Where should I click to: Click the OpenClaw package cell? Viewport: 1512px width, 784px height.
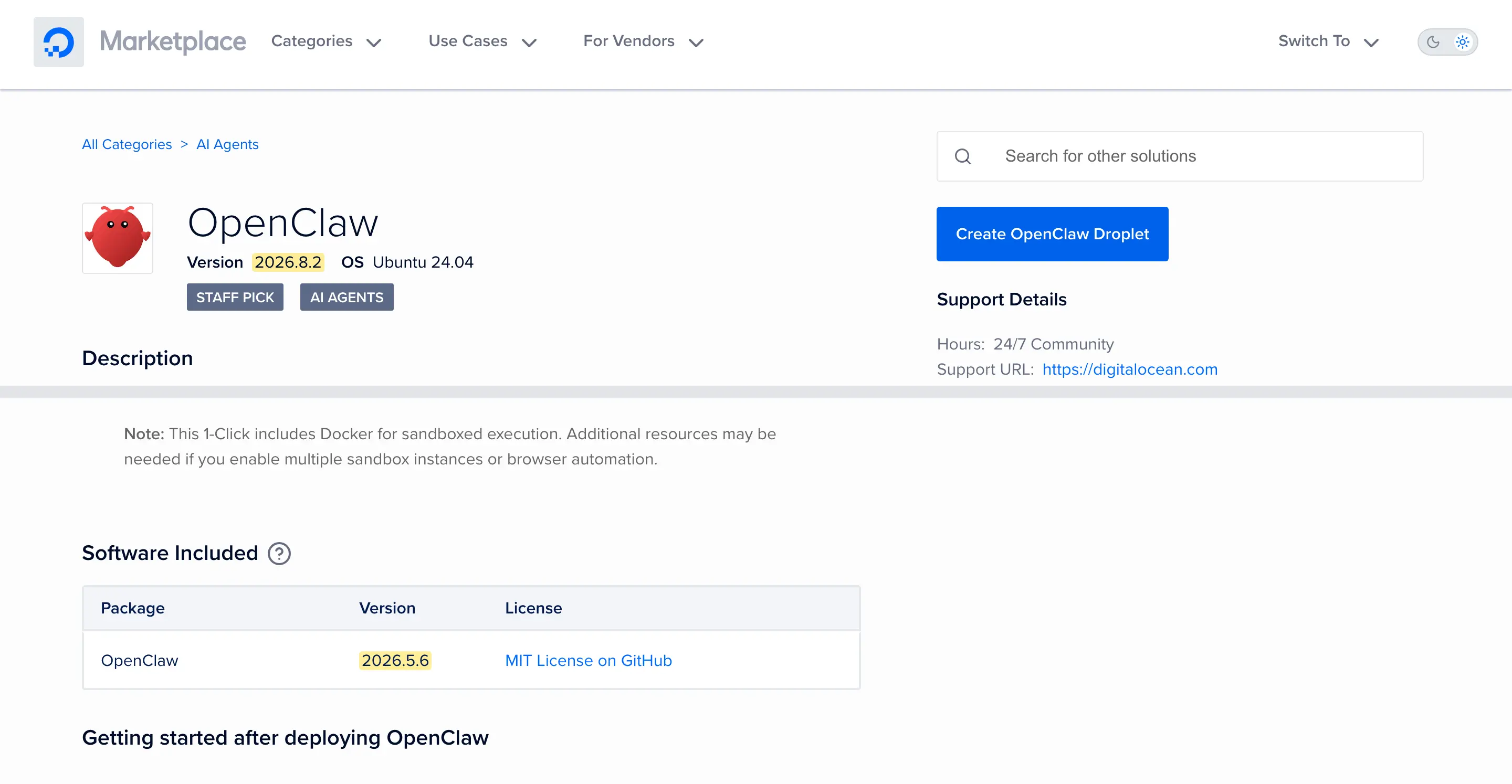(139, 660)
